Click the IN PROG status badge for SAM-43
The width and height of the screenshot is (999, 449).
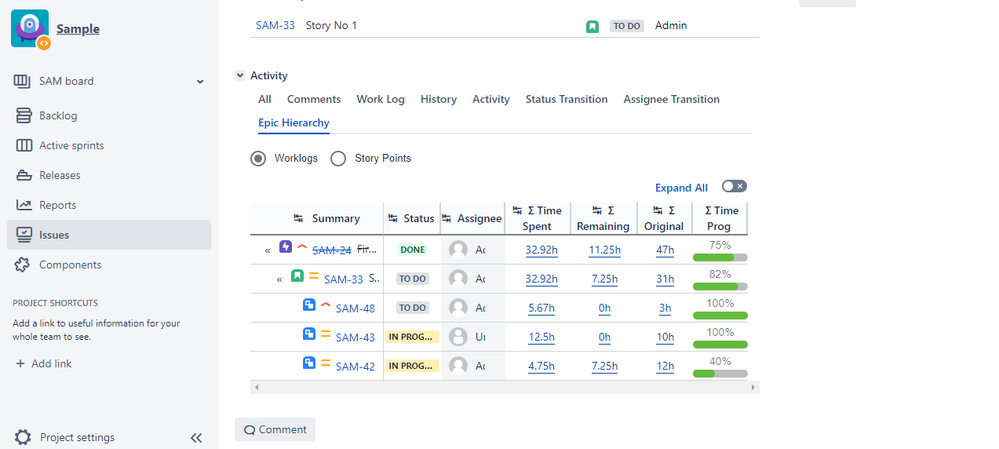click(412, 337)
